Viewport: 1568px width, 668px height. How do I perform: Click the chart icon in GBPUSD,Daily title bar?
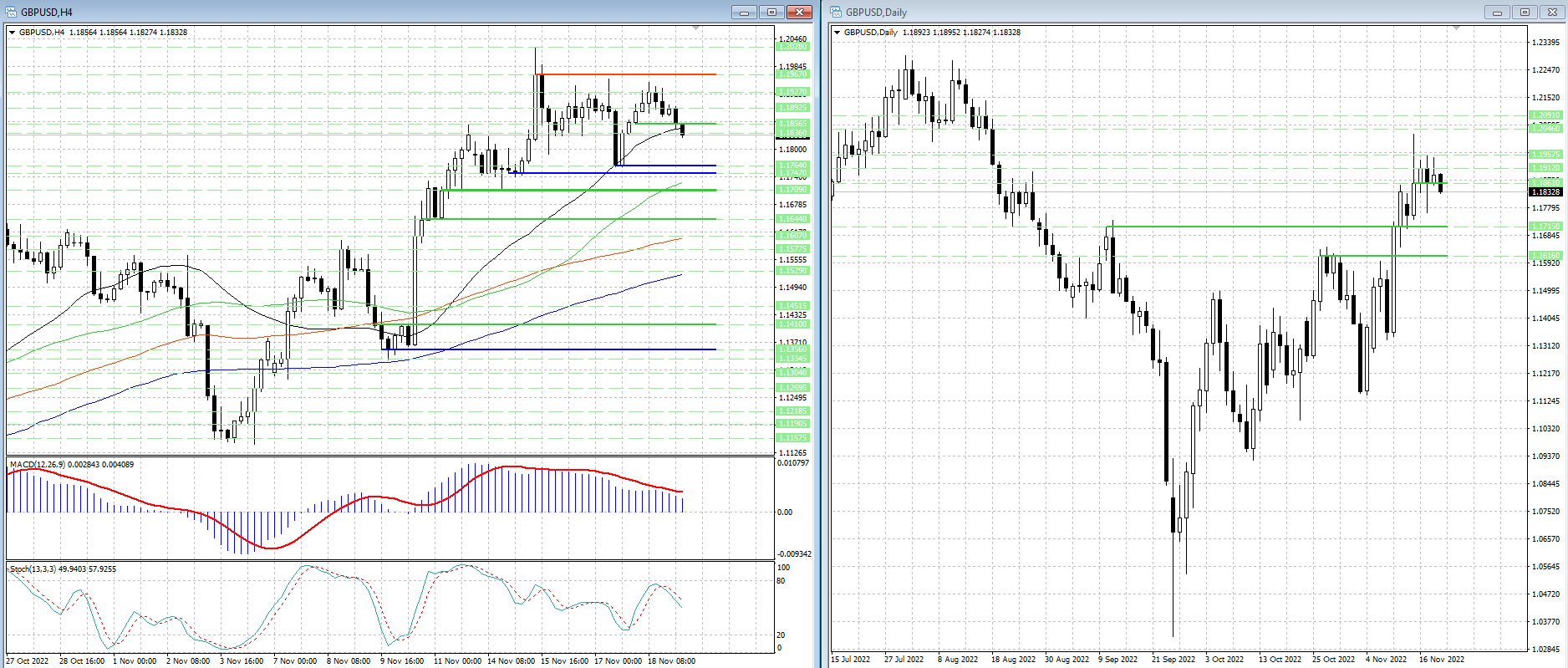click(836, 12)
